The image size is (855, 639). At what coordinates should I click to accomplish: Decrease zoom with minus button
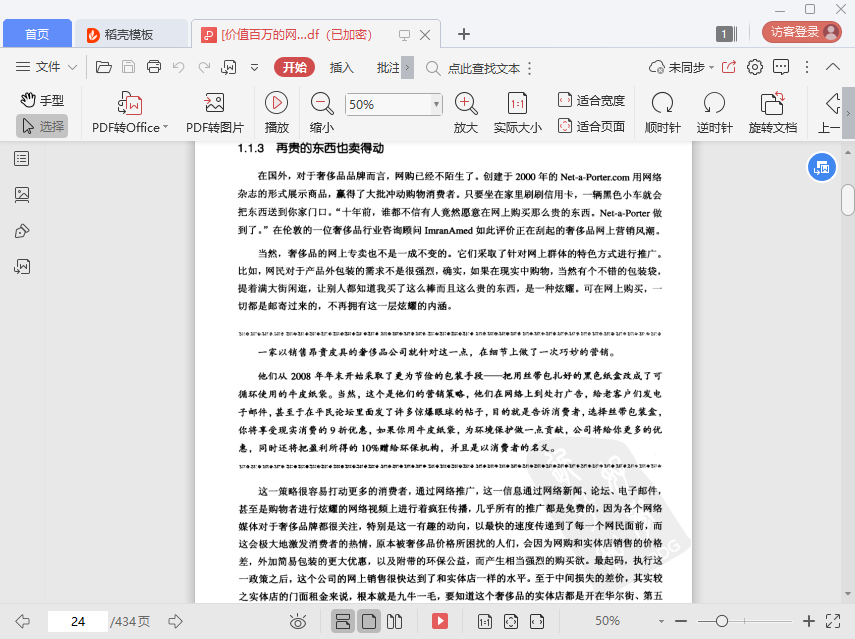click(681, 621)
